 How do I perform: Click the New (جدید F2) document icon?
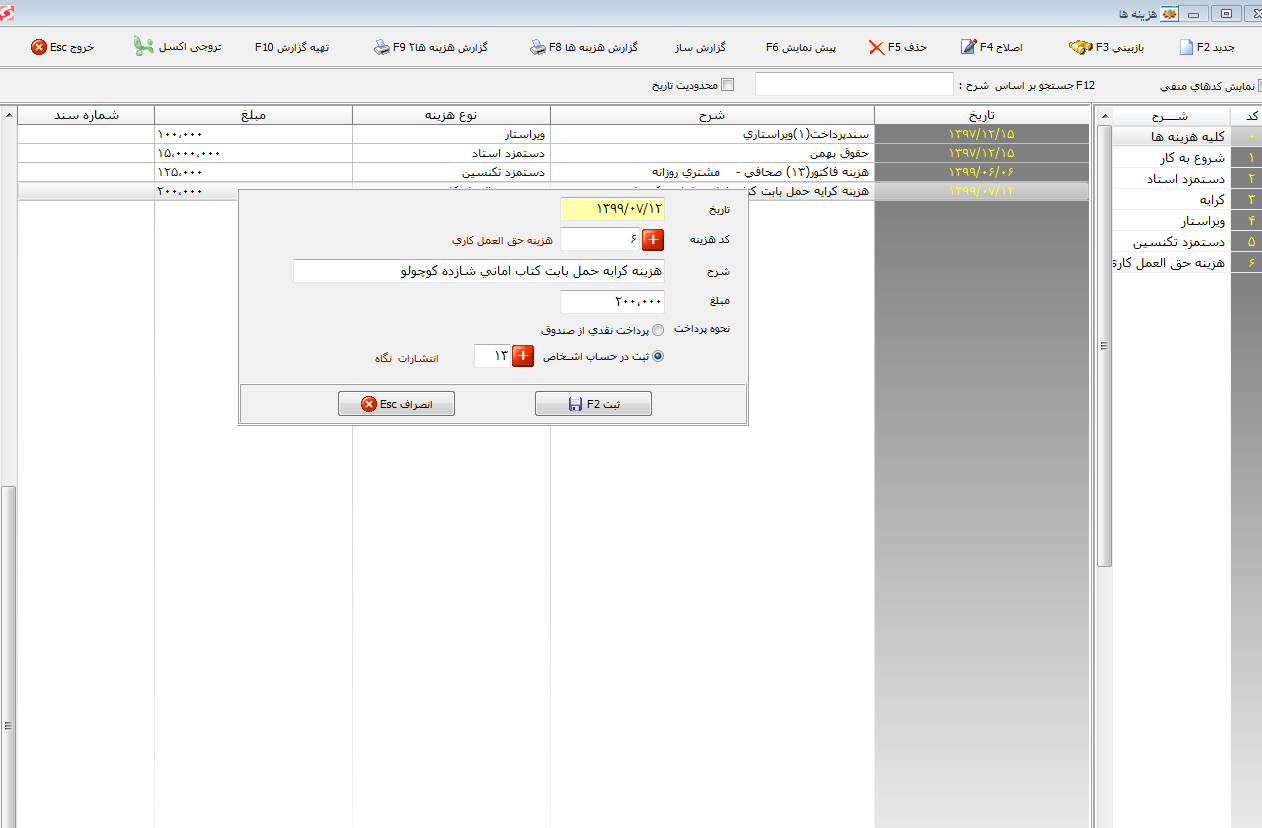pos(1186,47)
